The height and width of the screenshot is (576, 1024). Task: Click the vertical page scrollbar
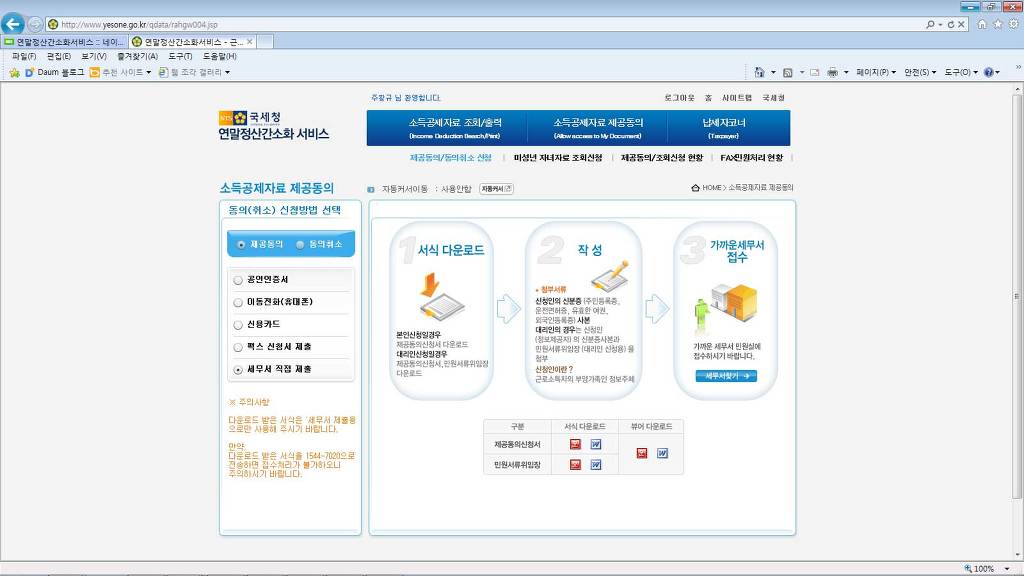click(x=1017, y=297)
